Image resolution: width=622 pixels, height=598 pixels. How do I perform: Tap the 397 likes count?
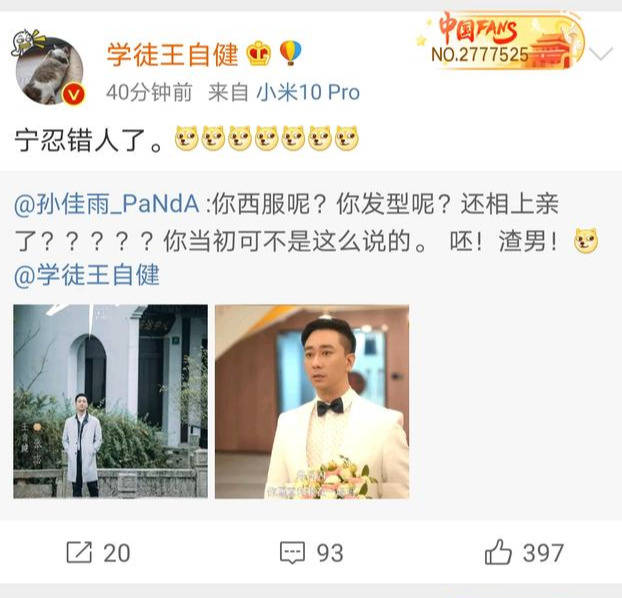[543, 553]
